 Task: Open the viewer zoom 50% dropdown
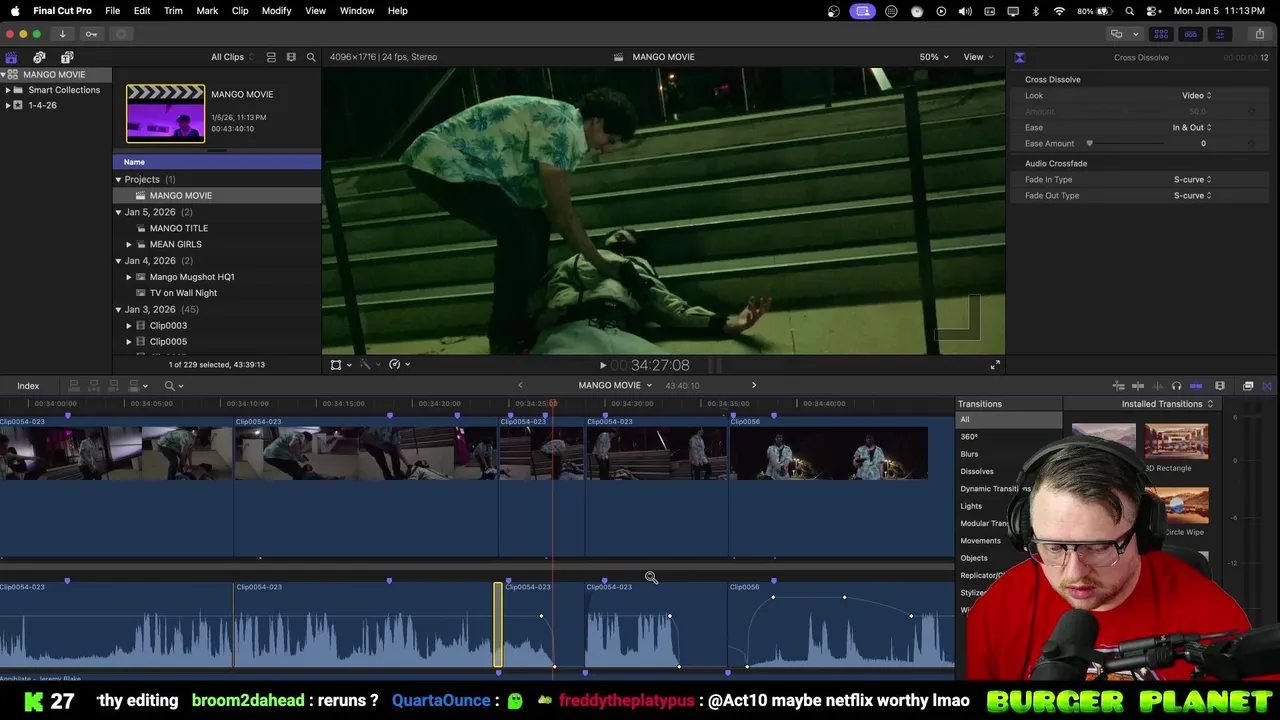[x=934, y=57]
